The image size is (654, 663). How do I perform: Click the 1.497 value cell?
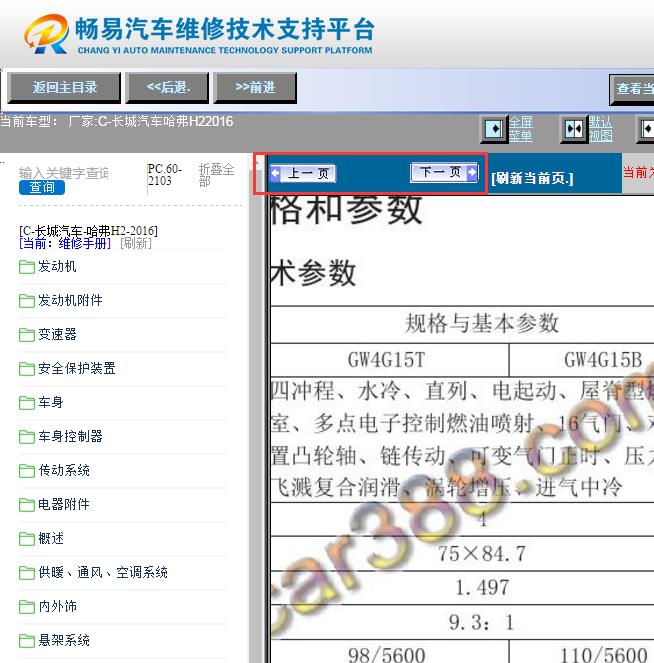462,588
